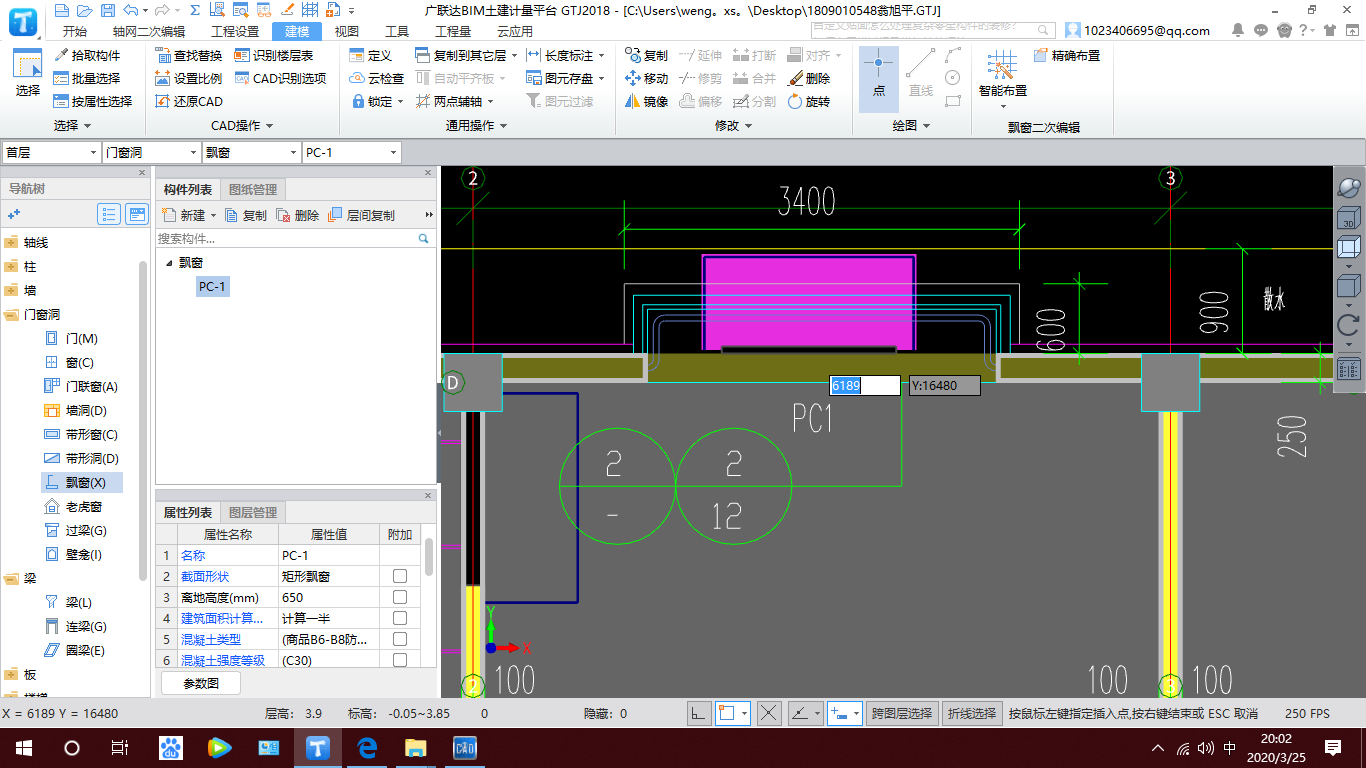Expand 锁定 lock dropdown
Screen dimensions: 1366x768
coord(400,102)
